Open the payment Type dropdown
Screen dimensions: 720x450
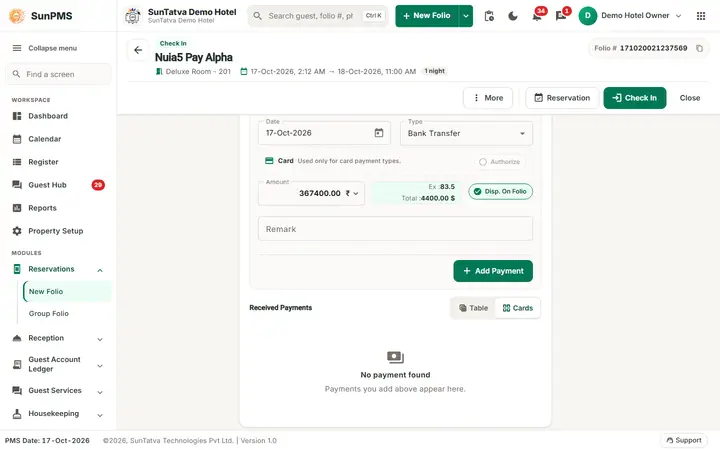466,133
